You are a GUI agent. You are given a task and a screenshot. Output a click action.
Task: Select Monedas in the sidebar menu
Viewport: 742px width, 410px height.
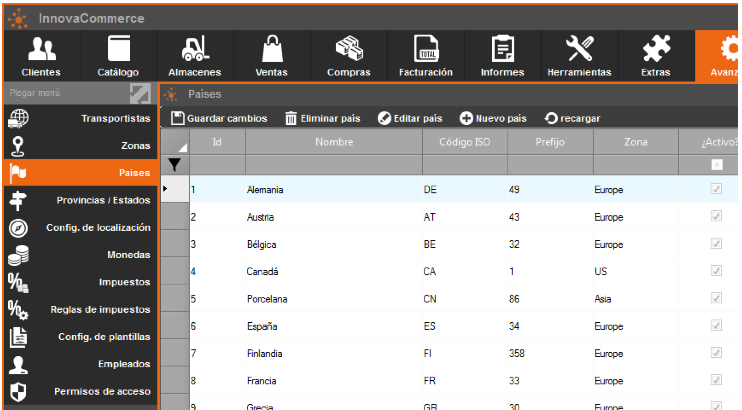[x=79, y=255]
